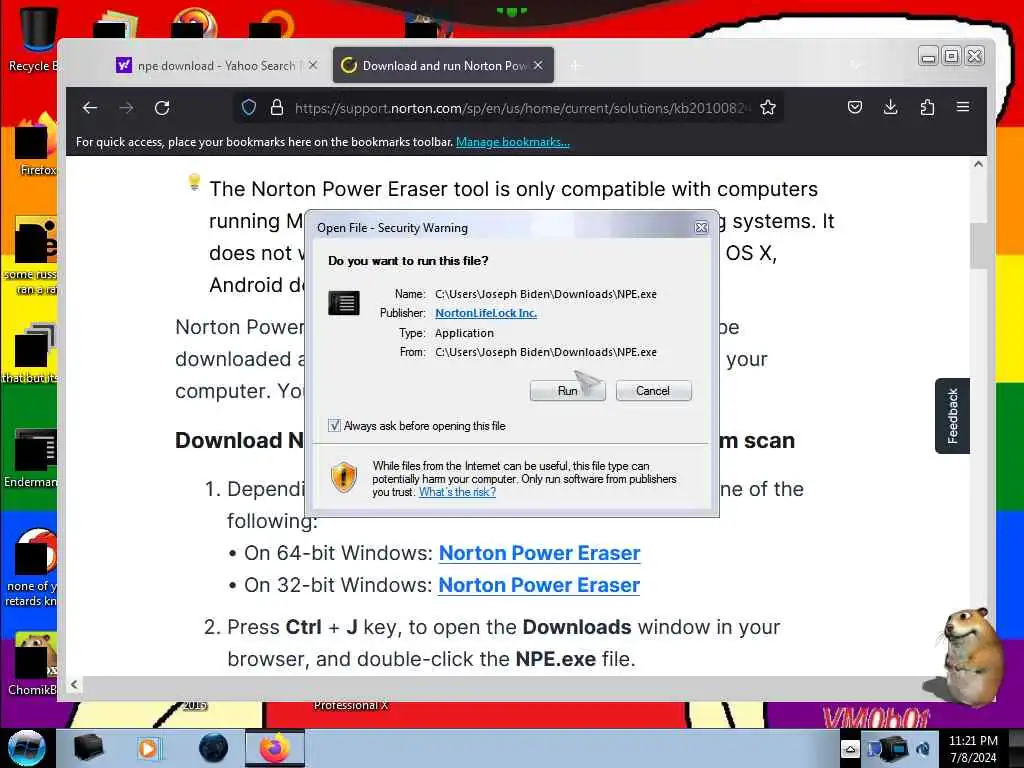Click the Forward arrow in Firefox
1024x768 pixels.
[x=127, y=108]
